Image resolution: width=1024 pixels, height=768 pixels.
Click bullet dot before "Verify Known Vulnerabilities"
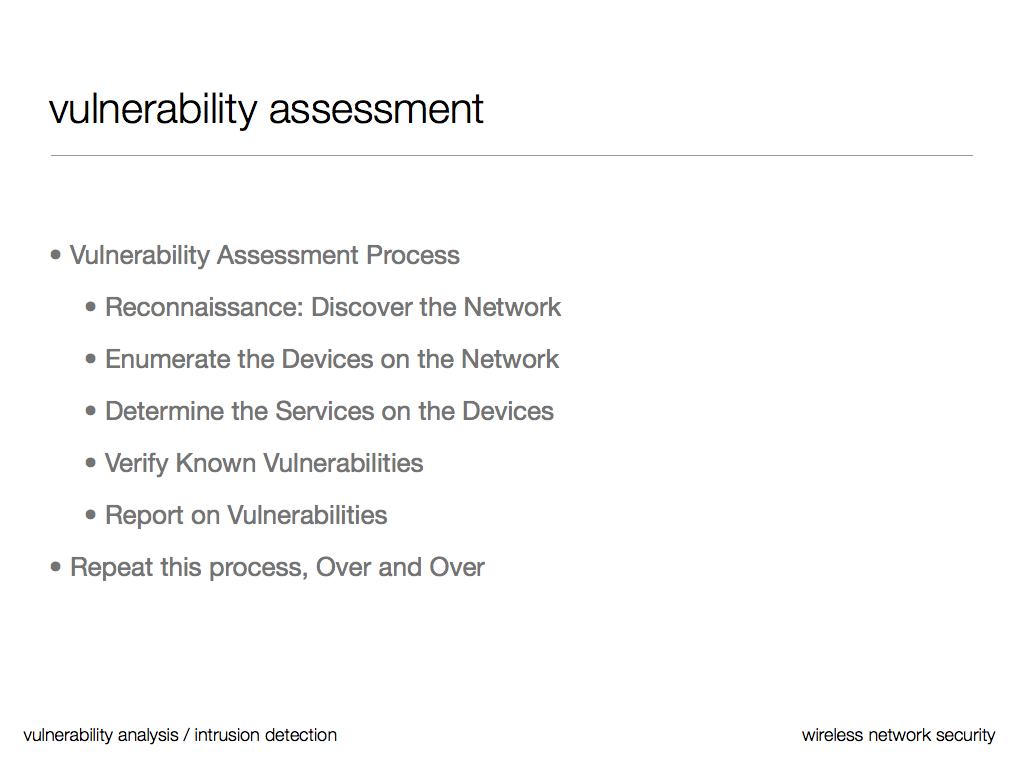coord(92,463)
